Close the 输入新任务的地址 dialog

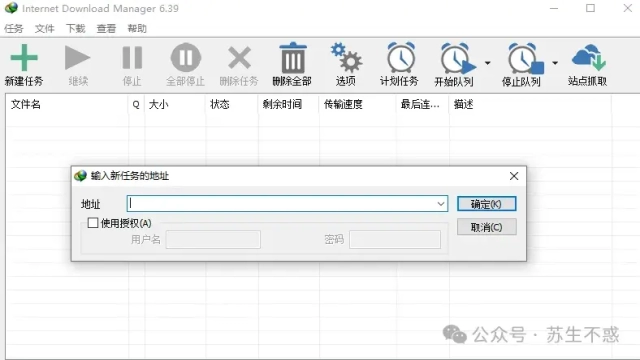click(x=514, y=176)
